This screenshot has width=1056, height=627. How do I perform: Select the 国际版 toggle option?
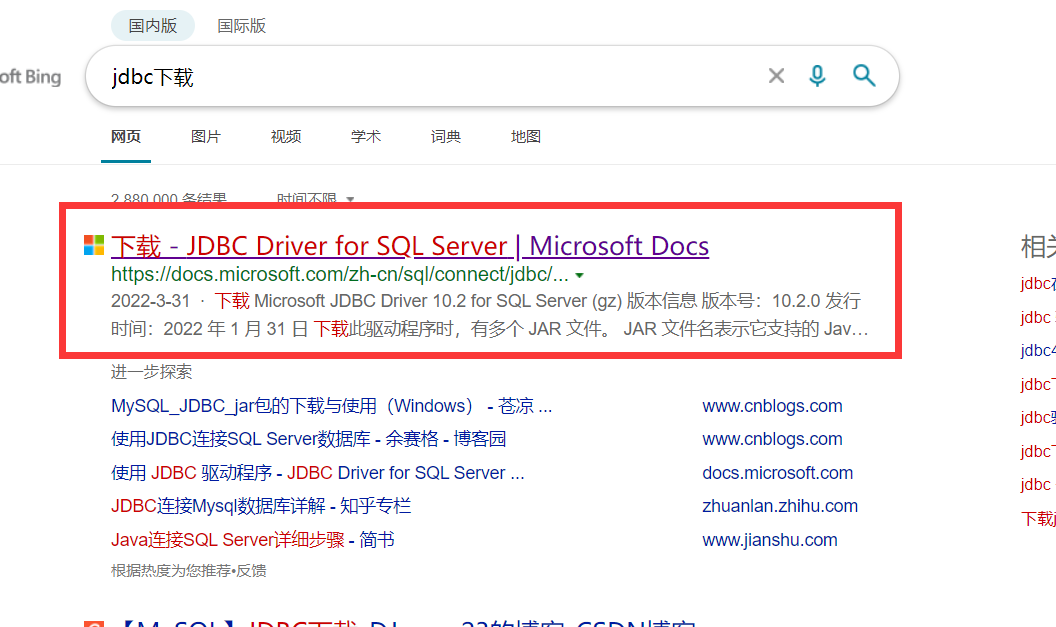pos(241,25)
